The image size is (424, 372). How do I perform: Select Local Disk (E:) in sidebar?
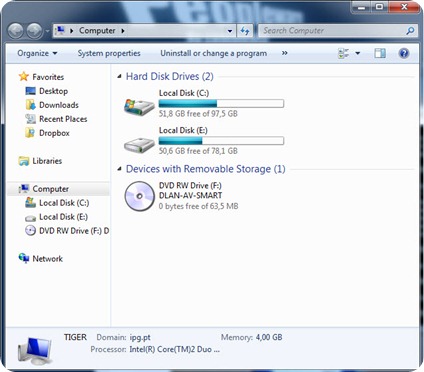[64, 217]
